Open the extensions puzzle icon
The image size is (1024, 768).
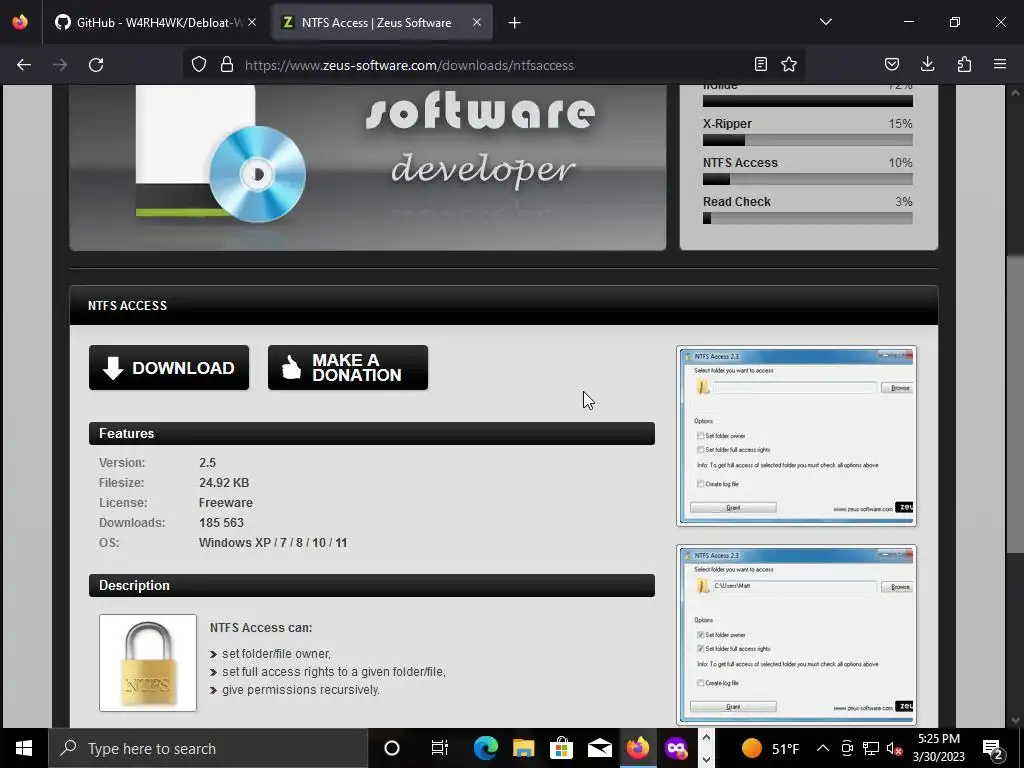[964, 65]
